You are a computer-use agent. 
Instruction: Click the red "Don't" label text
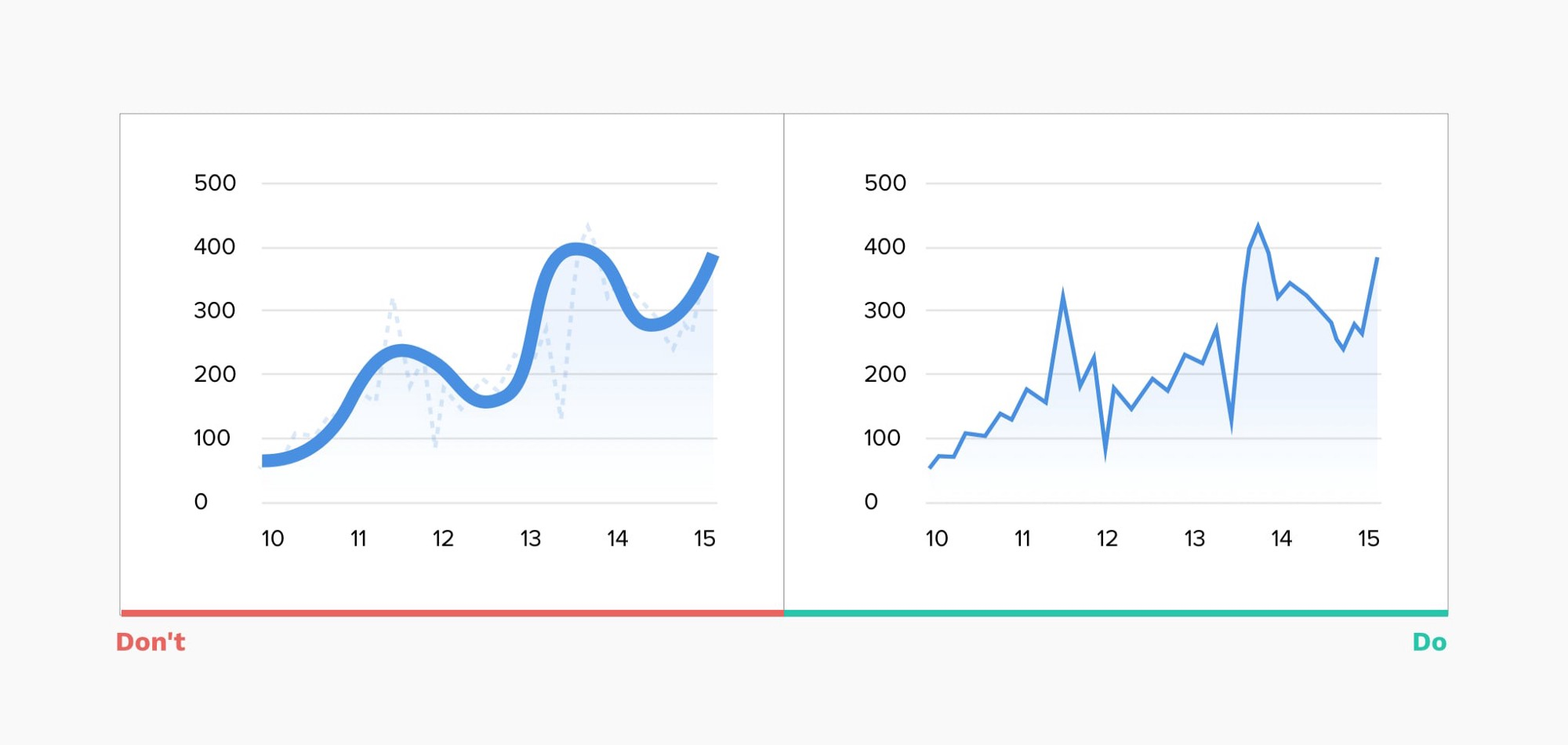pos(151,642)
